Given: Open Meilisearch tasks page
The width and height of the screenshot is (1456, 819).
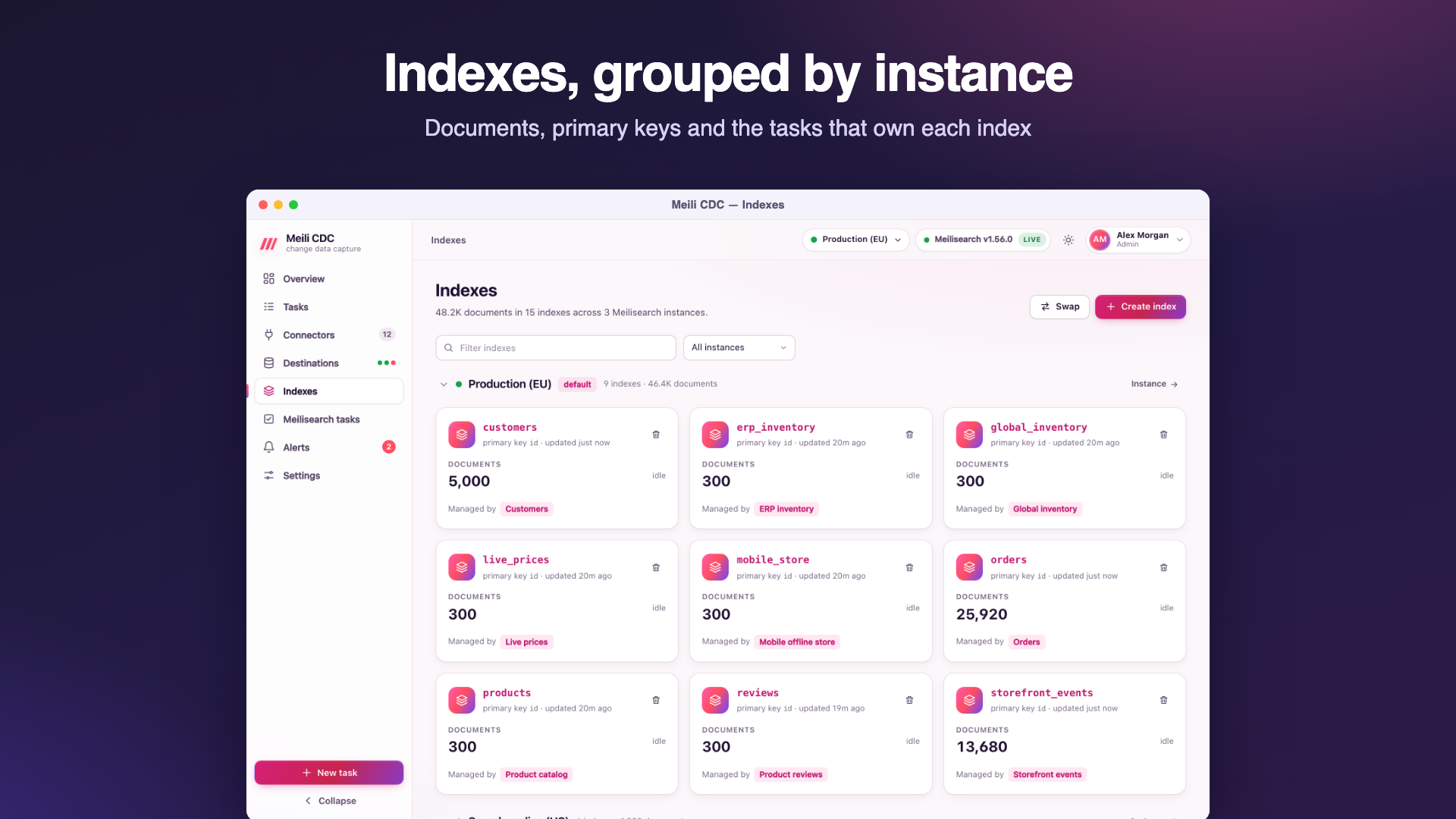Looking at the screenshot, I should click(x=329, y=419).
